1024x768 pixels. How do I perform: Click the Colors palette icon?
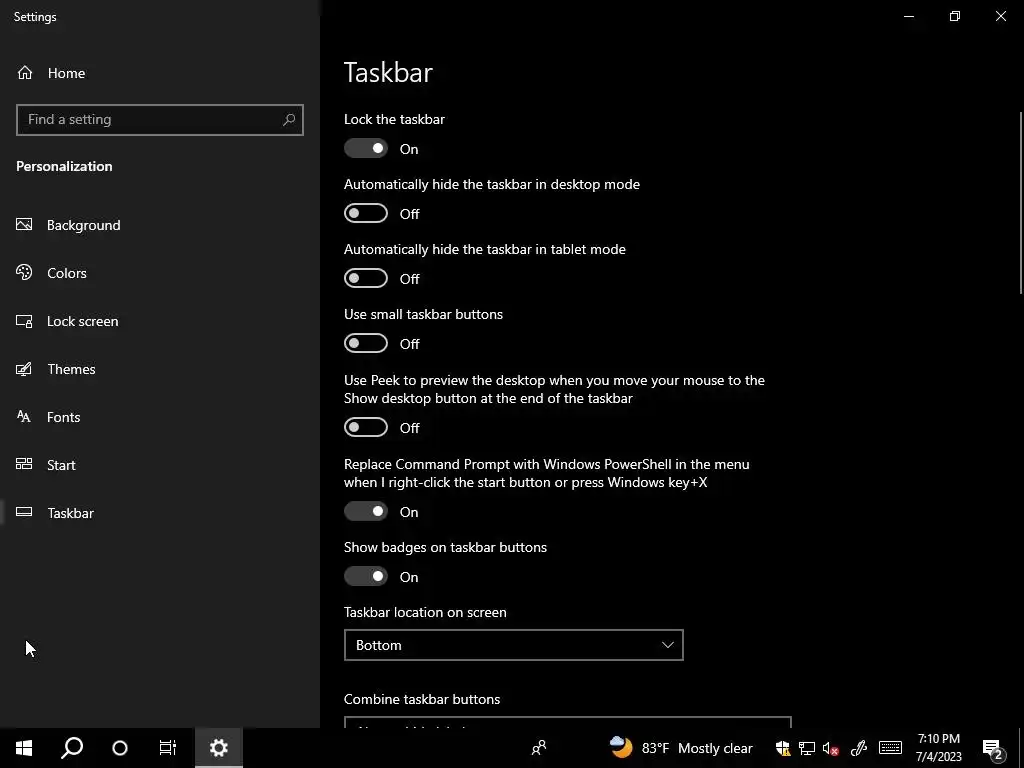(x=24, y=272)
